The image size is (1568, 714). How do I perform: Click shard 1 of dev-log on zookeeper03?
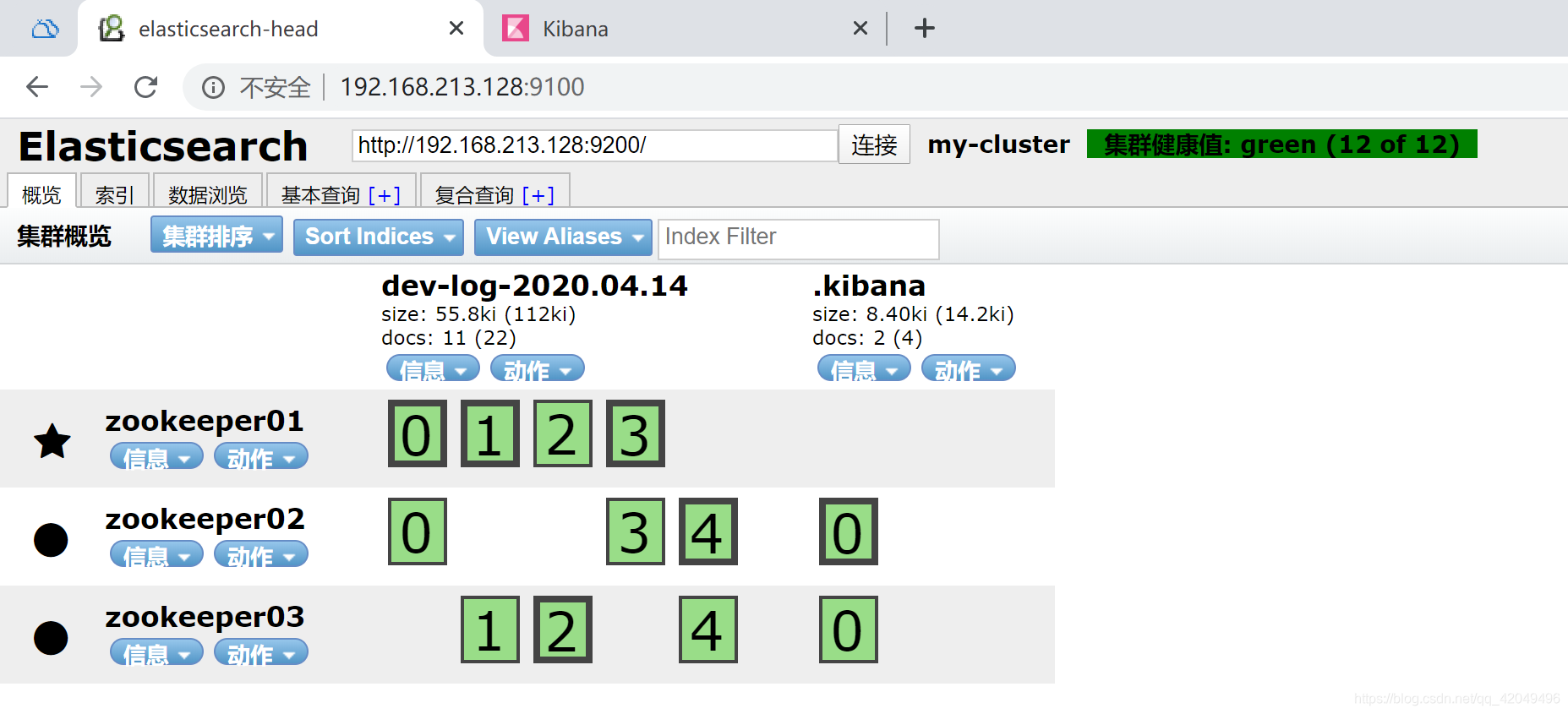[x=490, y=630]
